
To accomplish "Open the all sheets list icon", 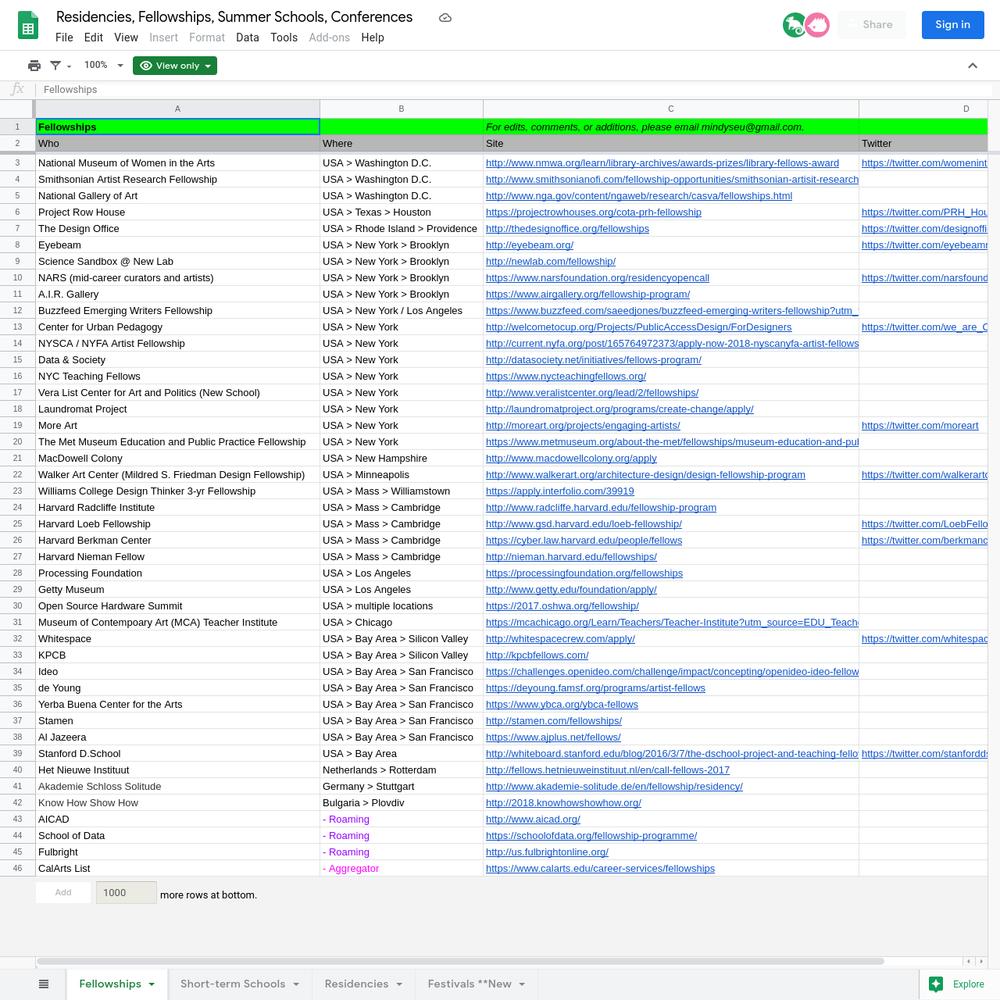I will (43, 984).
